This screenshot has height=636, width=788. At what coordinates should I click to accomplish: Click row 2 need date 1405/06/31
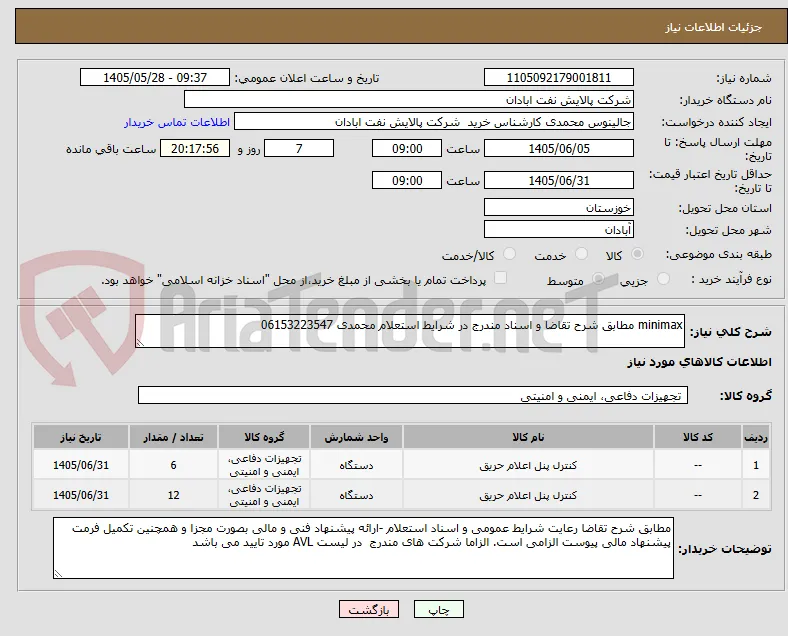tap(81, 495)
